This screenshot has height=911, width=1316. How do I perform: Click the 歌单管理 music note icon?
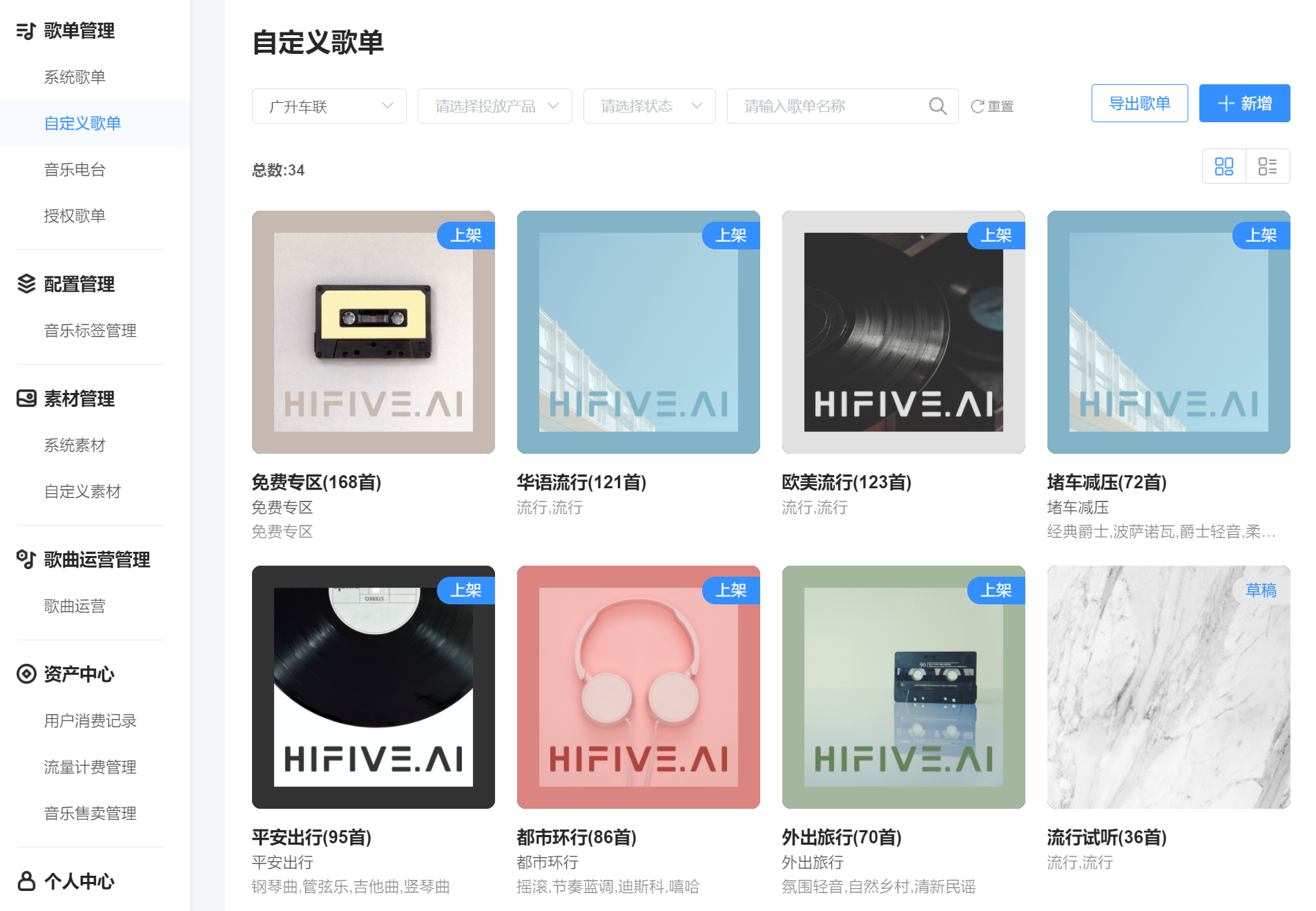pyautogui.click(x=25, y=31)
